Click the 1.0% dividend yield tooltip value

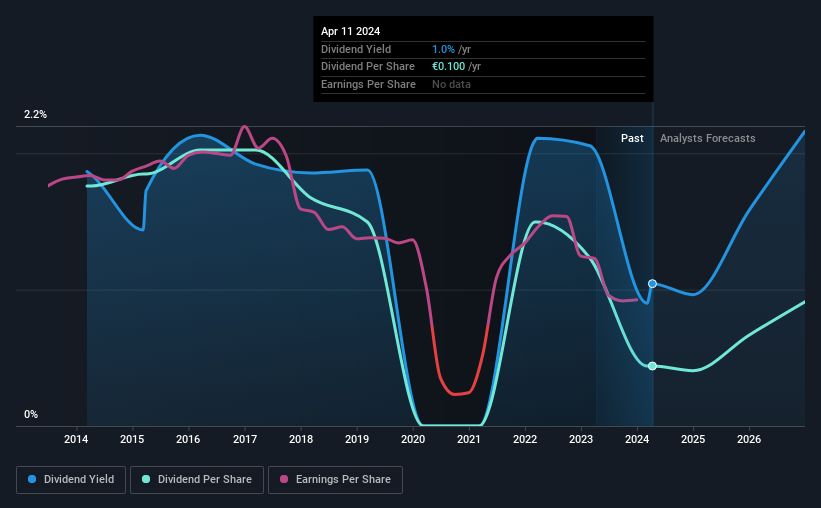click(443, 49)
